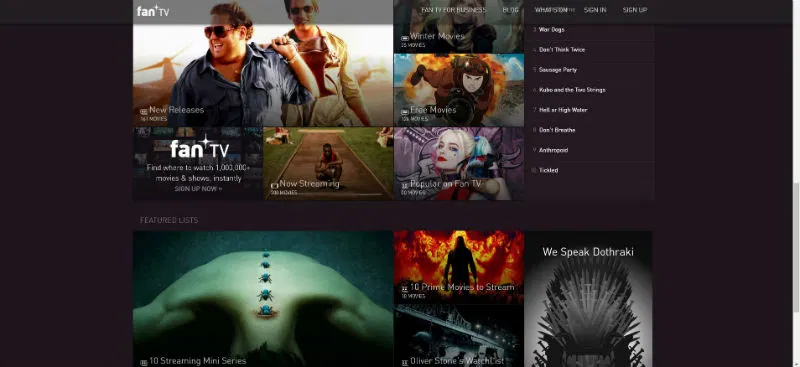Open Popular on Fan TV collection title

tap(446, 184)
